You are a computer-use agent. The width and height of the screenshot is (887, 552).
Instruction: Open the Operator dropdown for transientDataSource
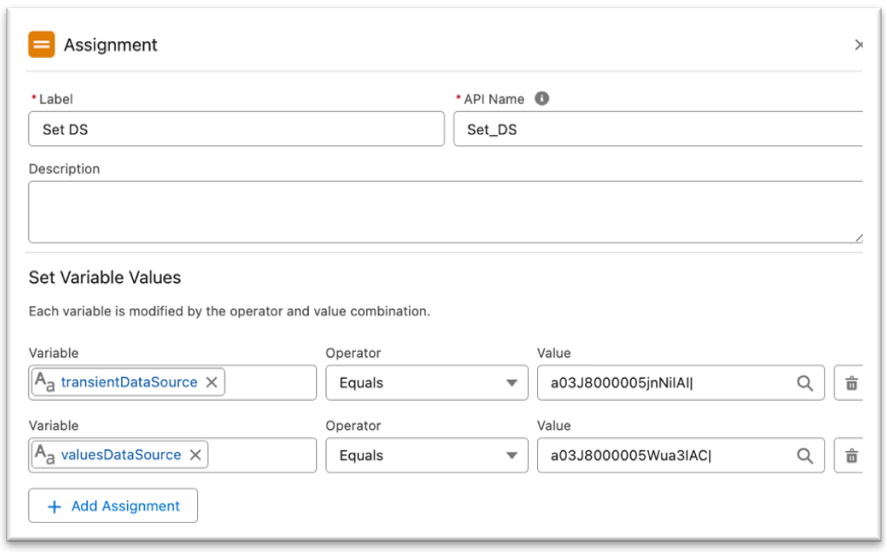point(427,383)
